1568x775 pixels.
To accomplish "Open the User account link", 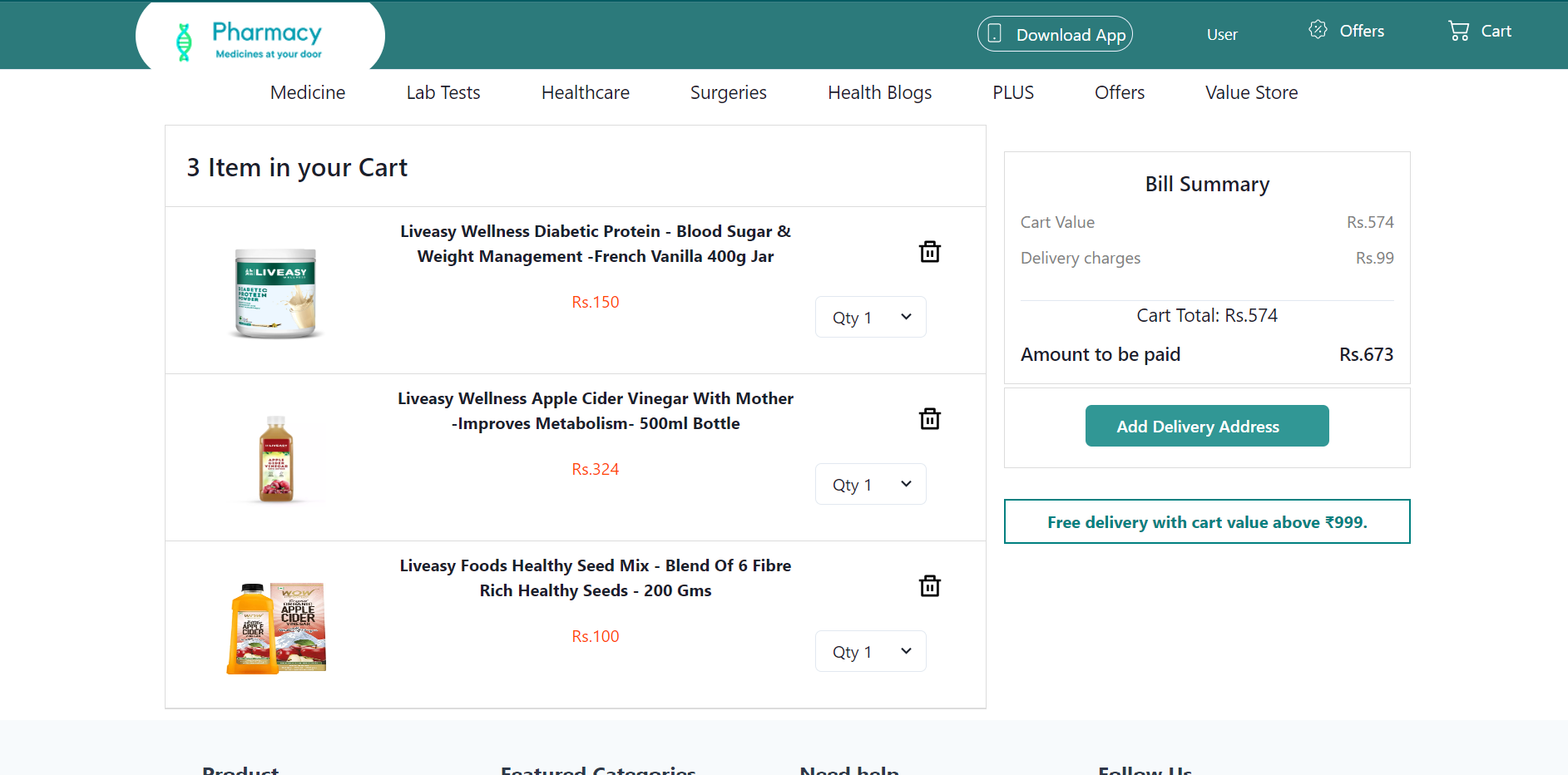I will (1221, 34).
